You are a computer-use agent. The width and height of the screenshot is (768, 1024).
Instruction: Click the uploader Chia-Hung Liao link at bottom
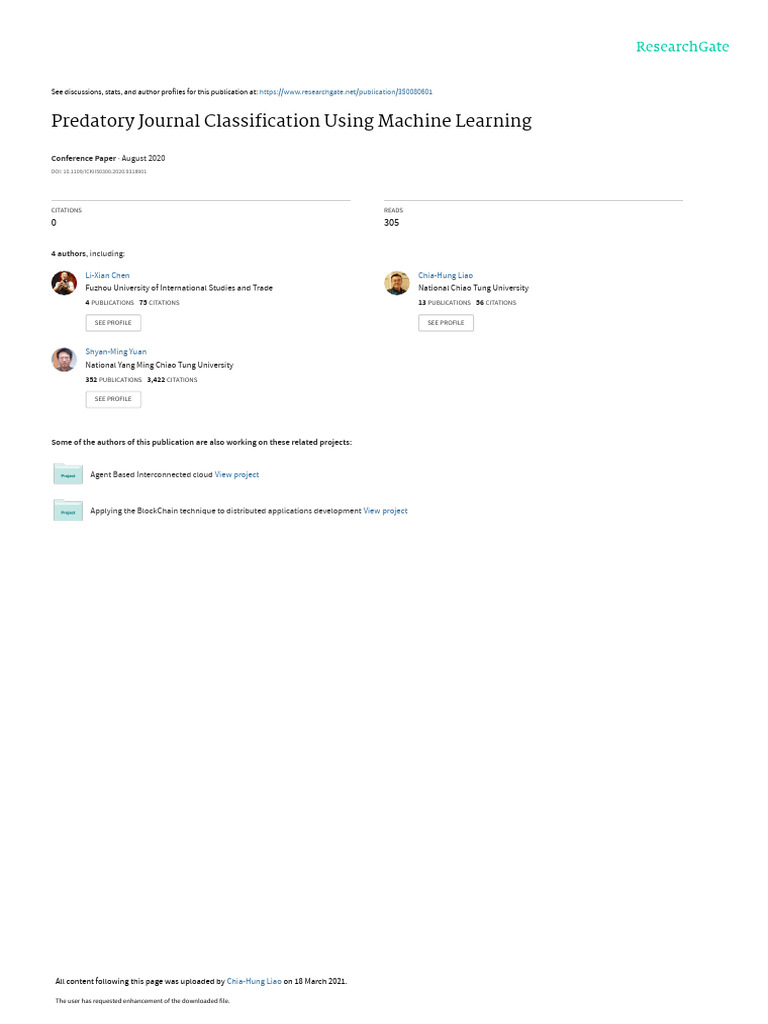pyautogui.click(x=254, y=981)
